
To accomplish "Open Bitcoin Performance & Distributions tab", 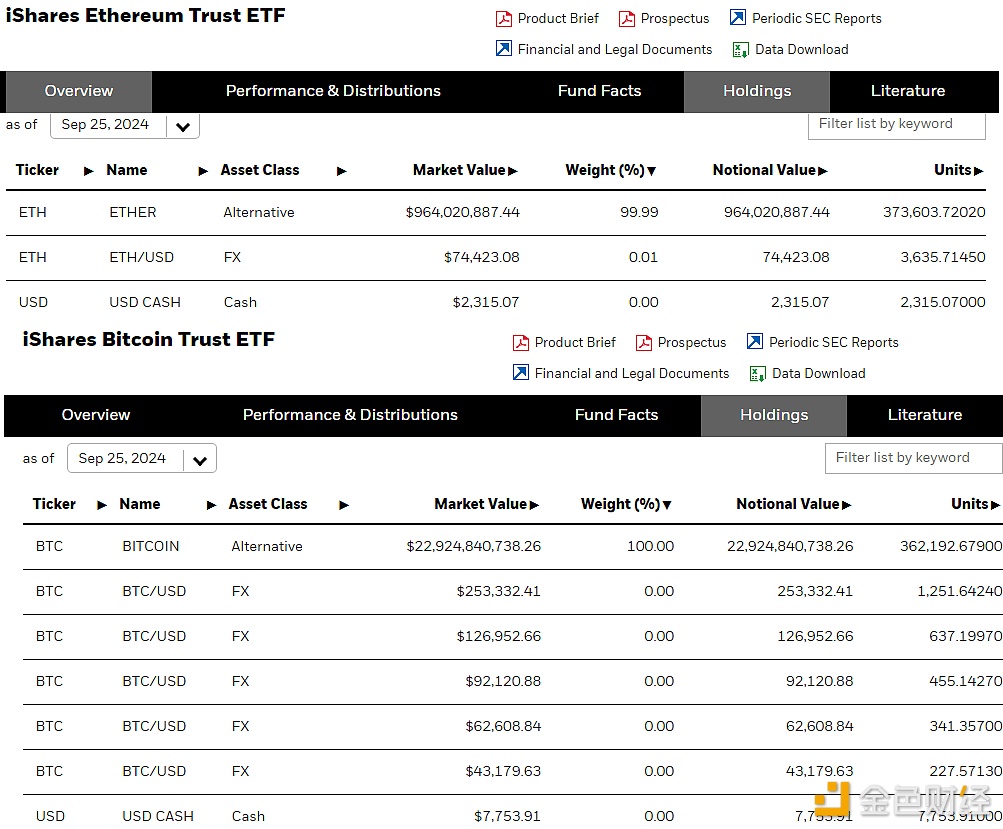I will (350, 415).
